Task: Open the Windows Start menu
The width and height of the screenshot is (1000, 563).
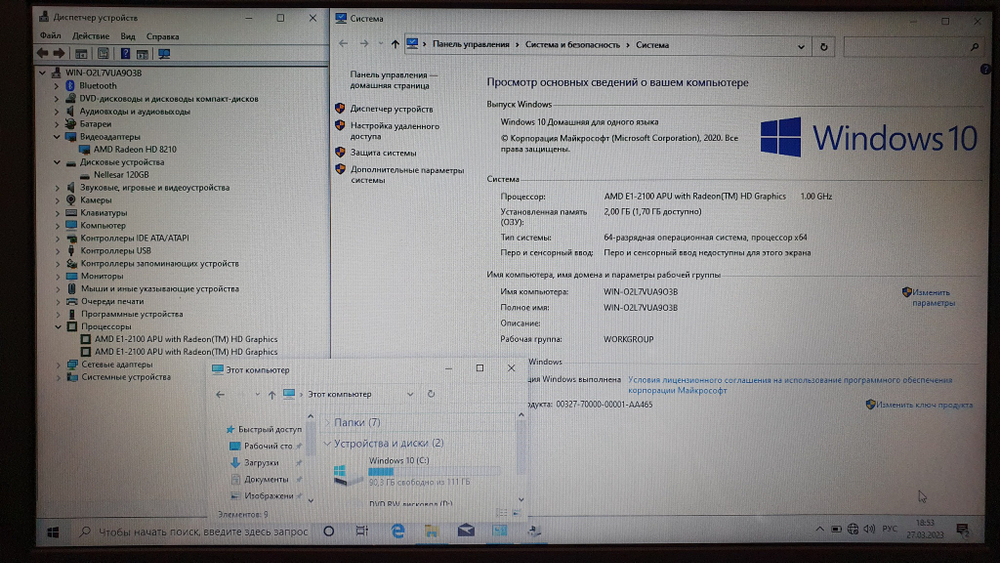Action: click(53, 532)
